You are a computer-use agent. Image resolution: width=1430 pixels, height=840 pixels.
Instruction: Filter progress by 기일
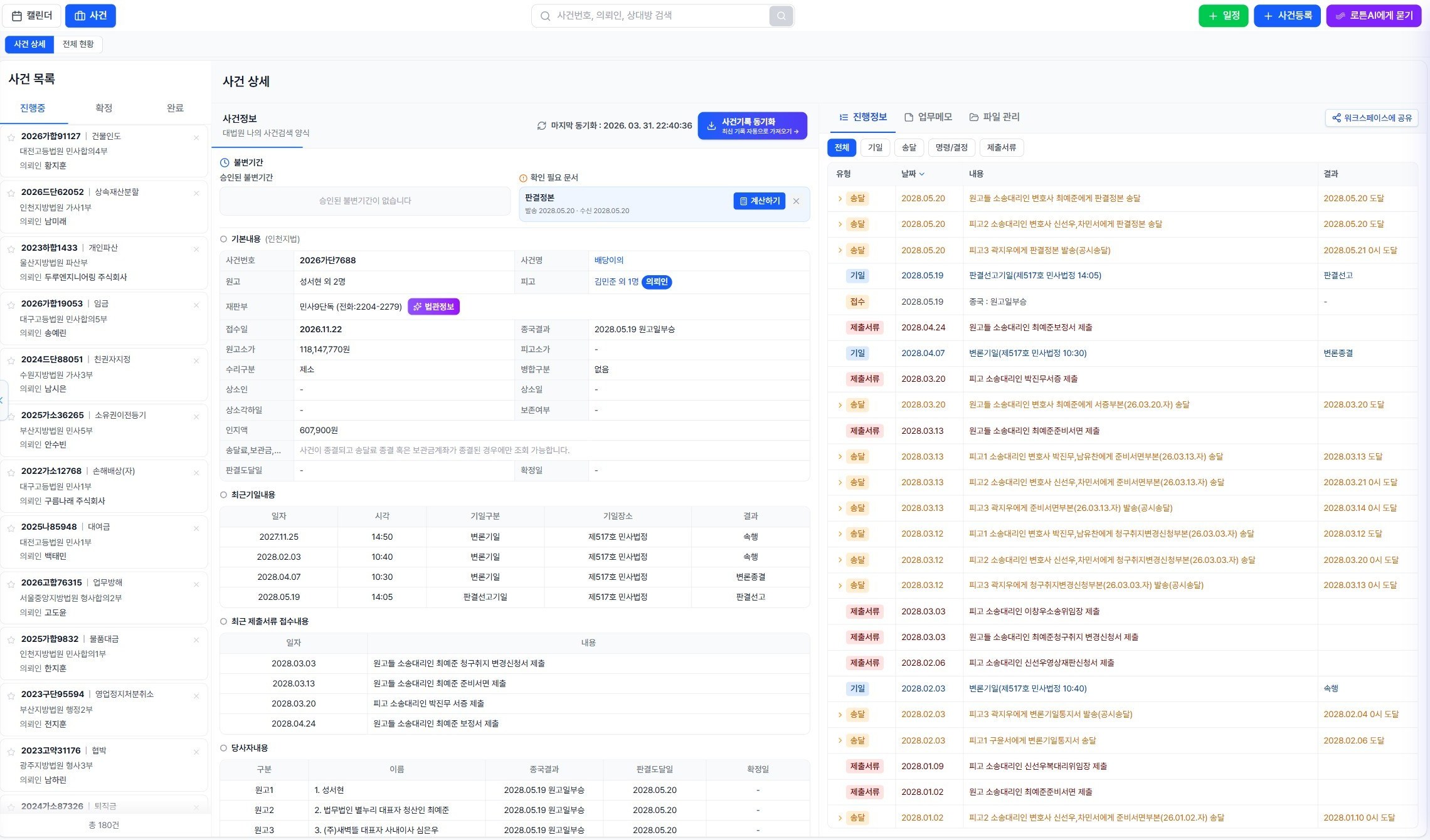click(875, 148)
